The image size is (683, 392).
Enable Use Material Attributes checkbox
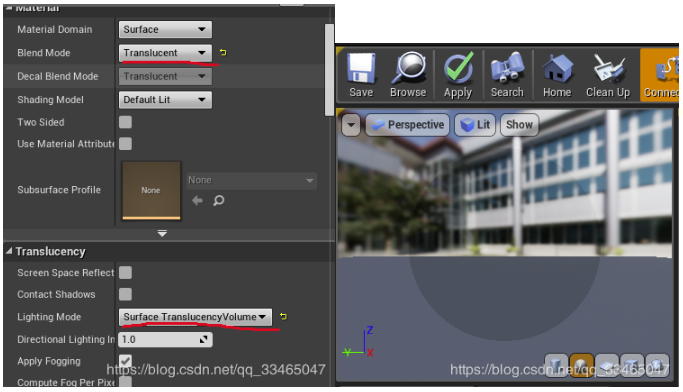click(125, 144)
